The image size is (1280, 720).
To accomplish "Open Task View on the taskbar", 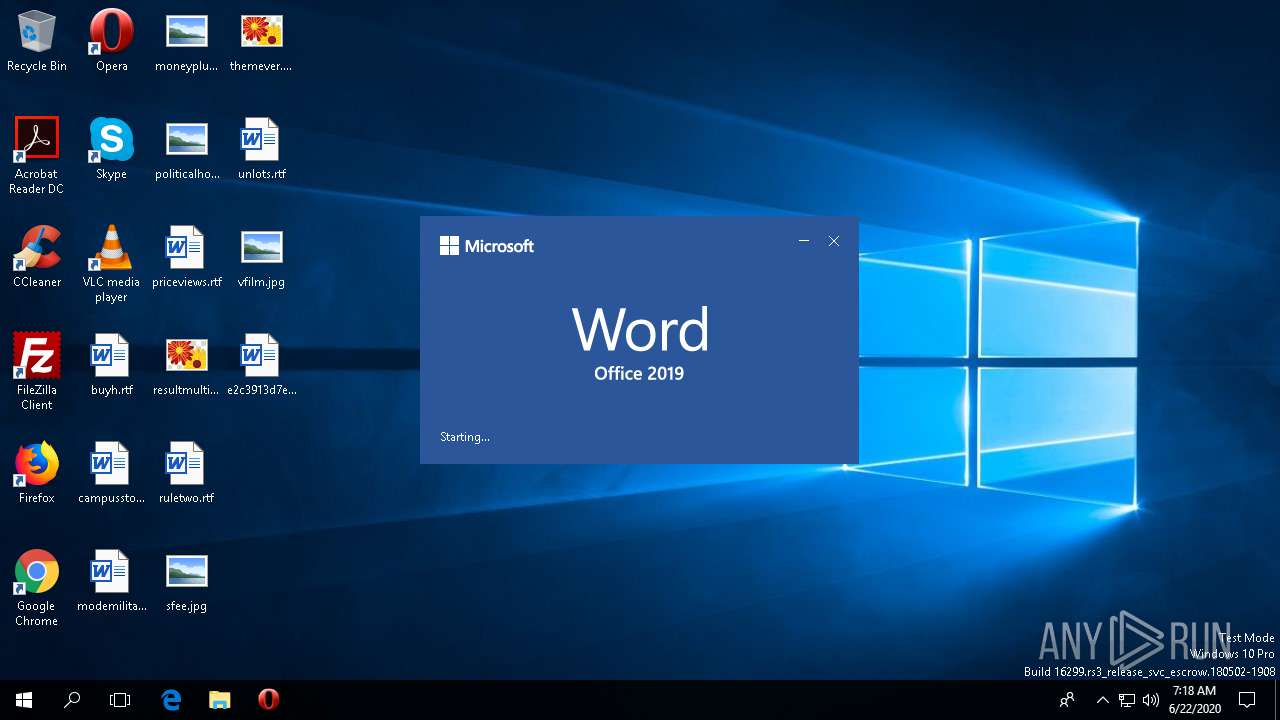I will click(120, 700).
